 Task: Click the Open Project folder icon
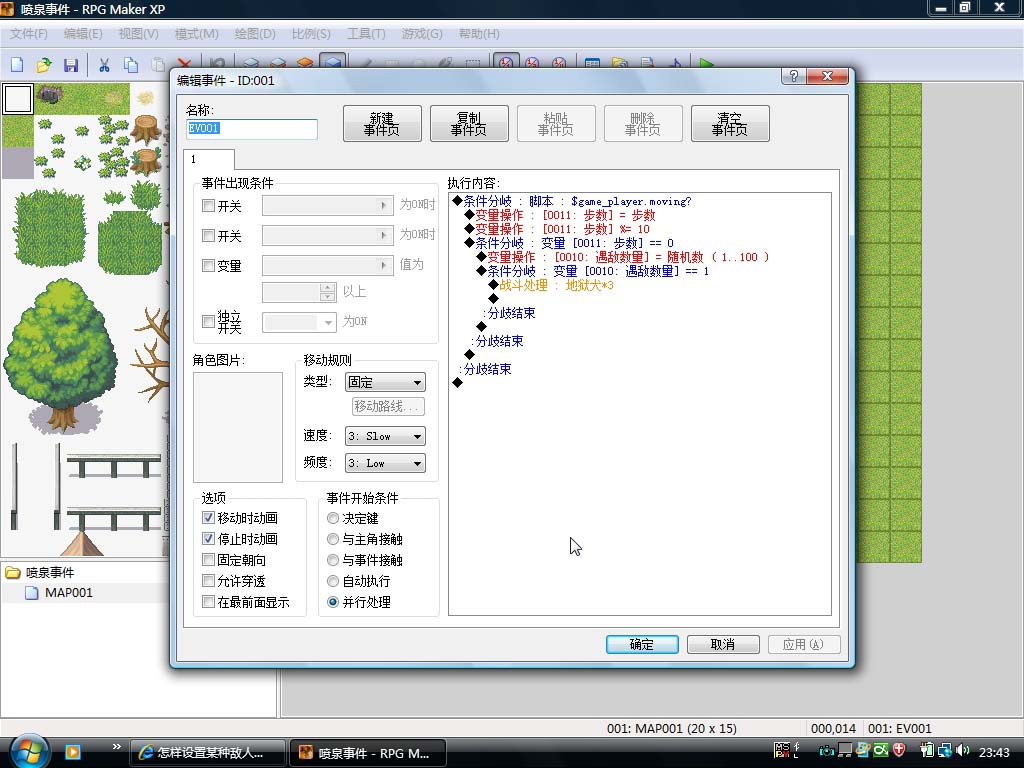coord(44,64)
